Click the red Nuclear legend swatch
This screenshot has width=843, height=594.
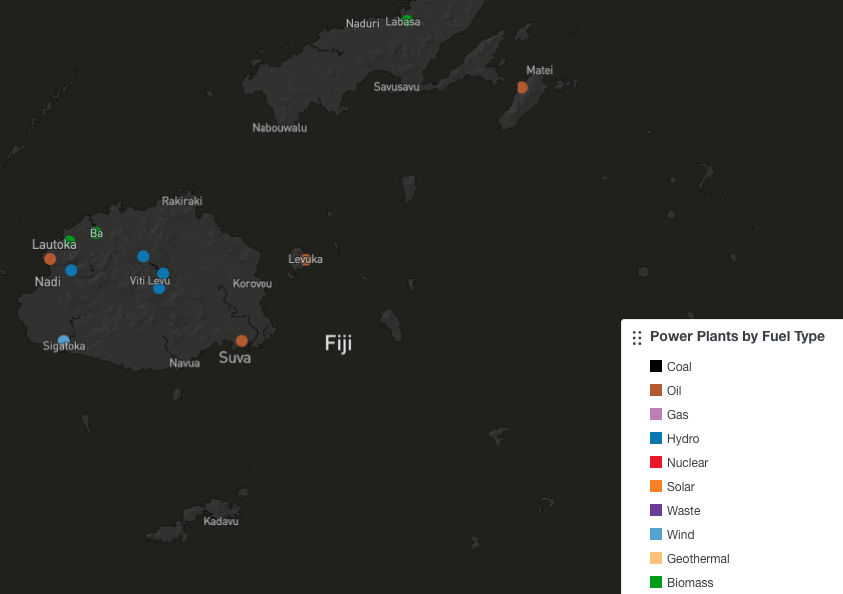click(656, 463)
